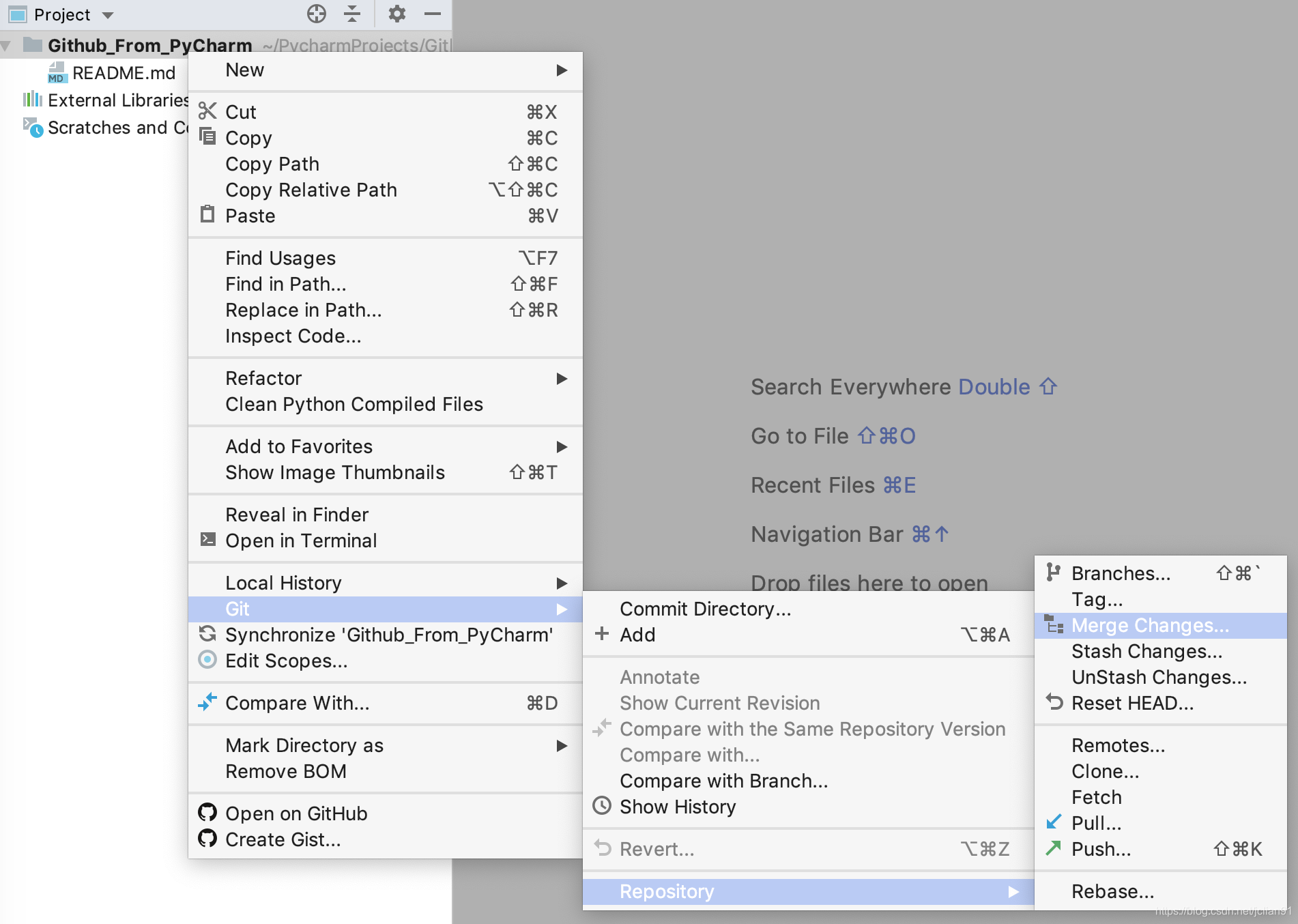Choose Remove BOM menu item
The height and width of the screenshot is (924, 1298).
coord(385,771)
